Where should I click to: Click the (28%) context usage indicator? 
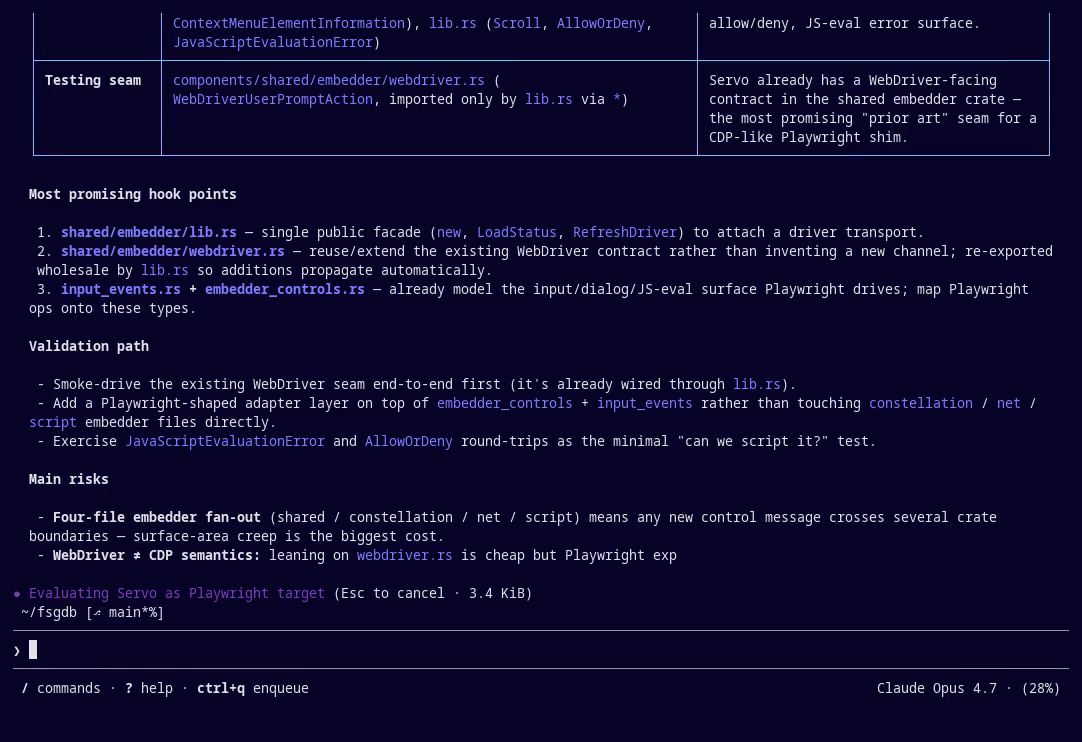click(1041, 688)
